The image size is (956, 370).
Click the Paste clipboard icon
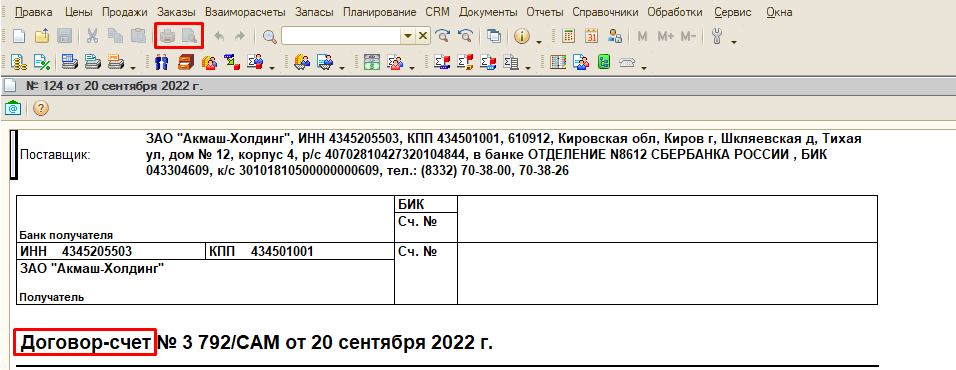138,37
